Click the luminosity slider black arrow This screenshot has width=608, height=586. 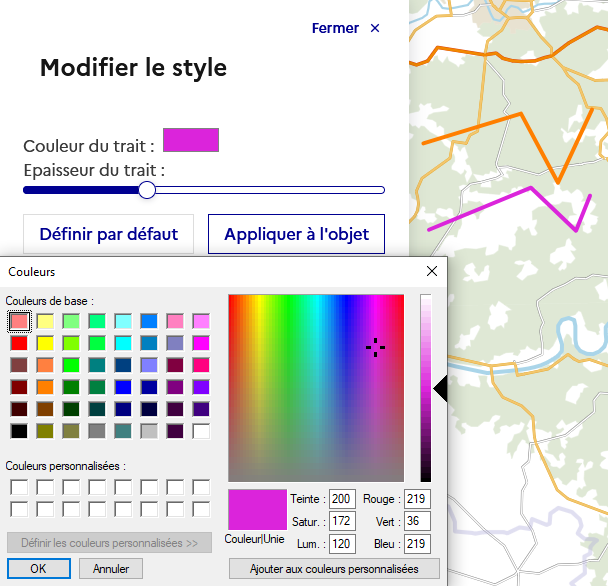440,389
